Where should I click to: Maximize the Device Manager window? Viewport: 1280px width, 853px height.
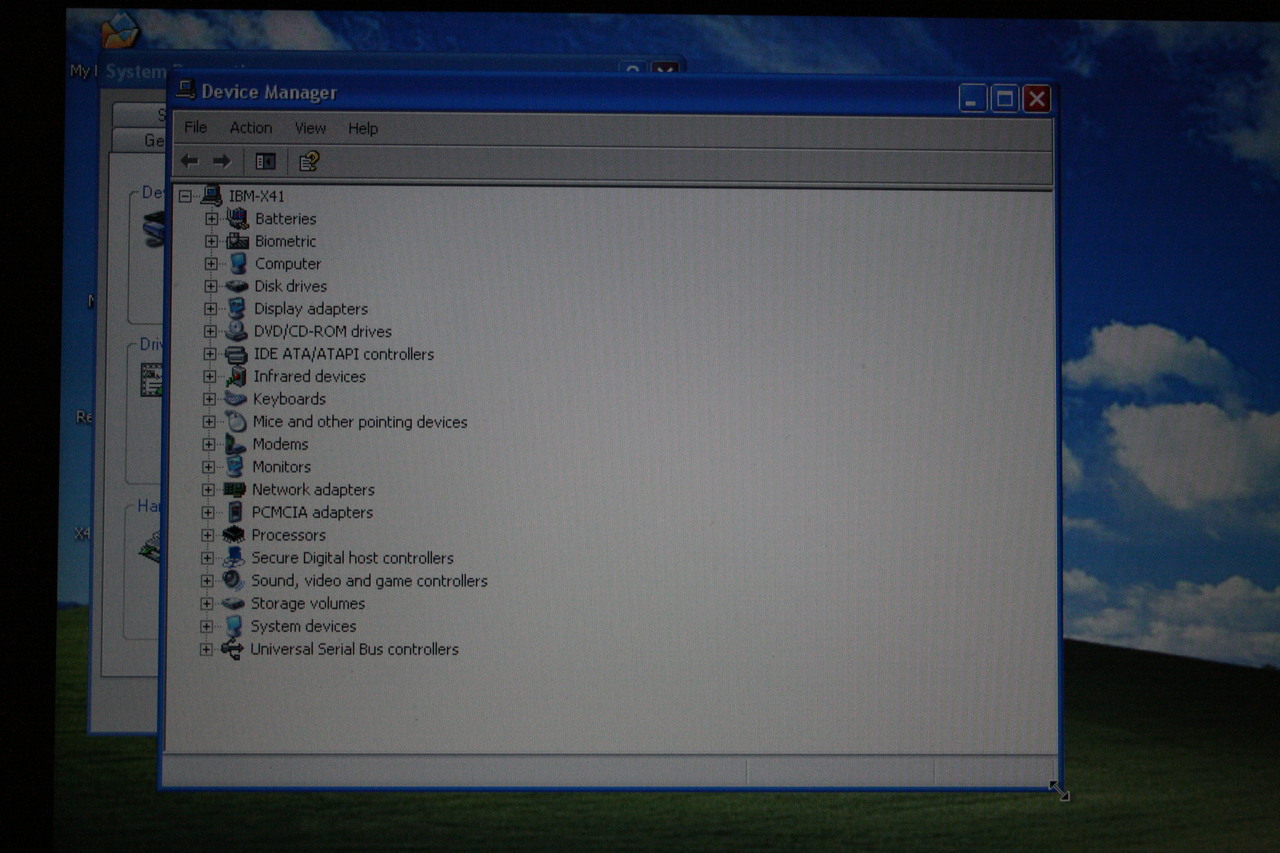pos(1005,98)
